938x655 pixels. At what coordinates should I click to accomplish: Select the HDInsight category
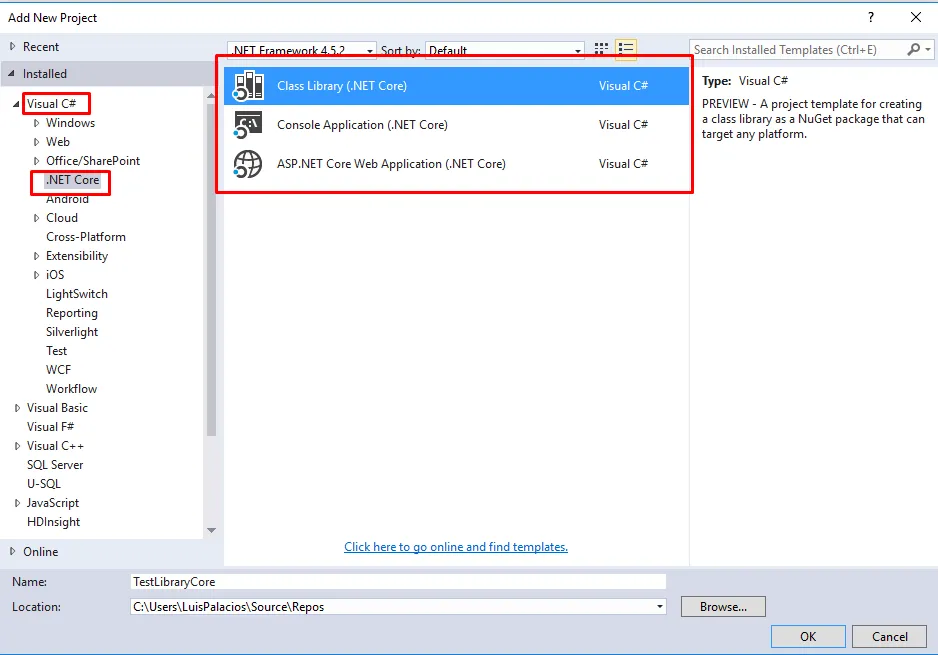coord(53,522)
